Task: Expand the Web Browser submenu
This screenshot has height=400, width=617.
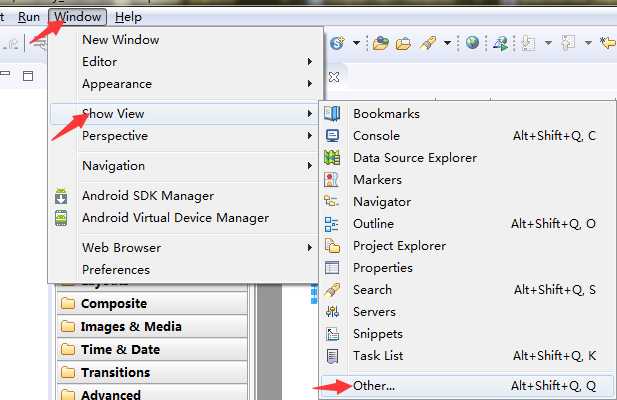Action: click(185, 247)
